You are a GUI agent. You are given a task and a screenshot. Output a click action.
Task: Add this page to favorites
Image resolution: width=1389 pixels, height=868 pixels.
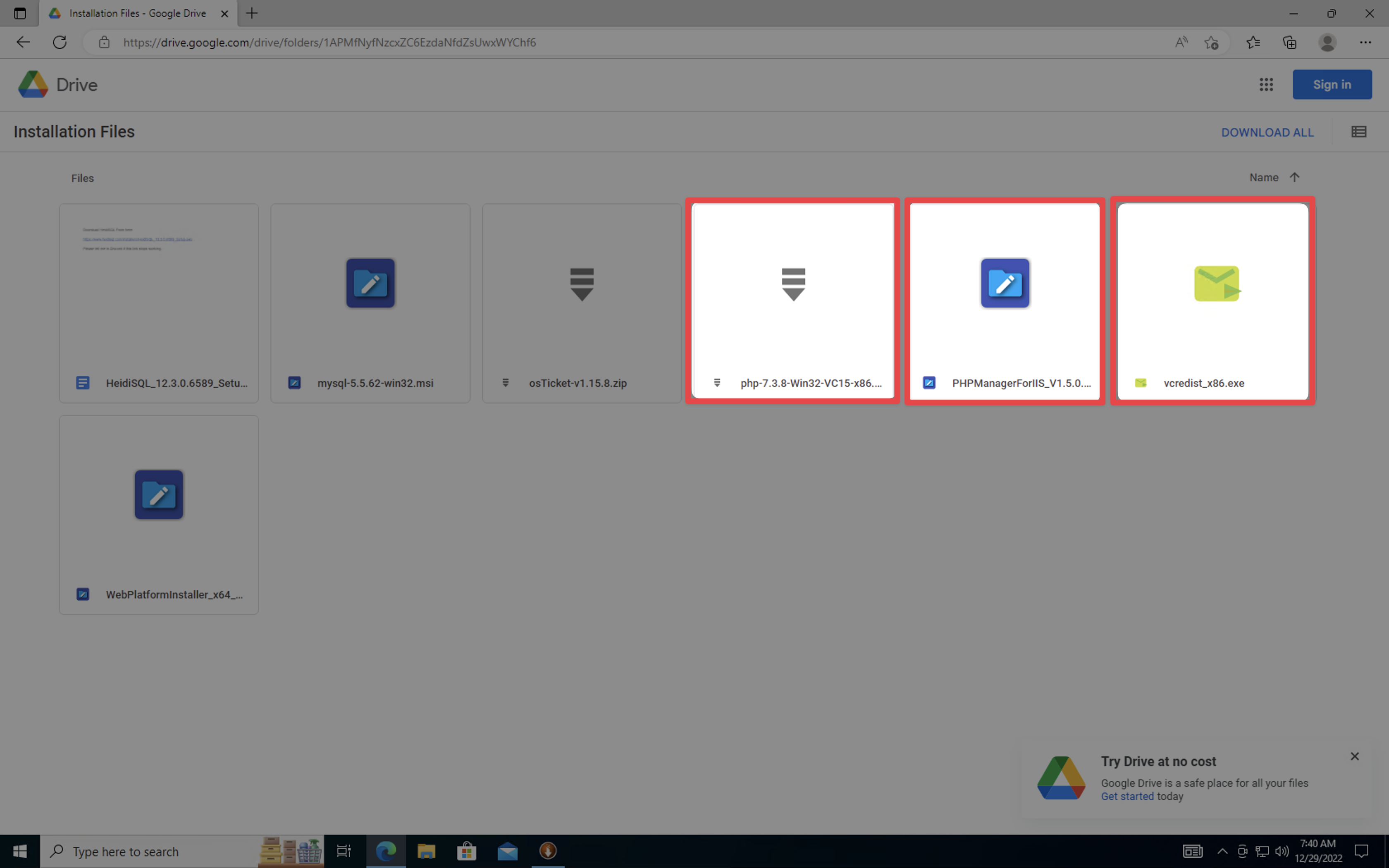[1212, 43]
